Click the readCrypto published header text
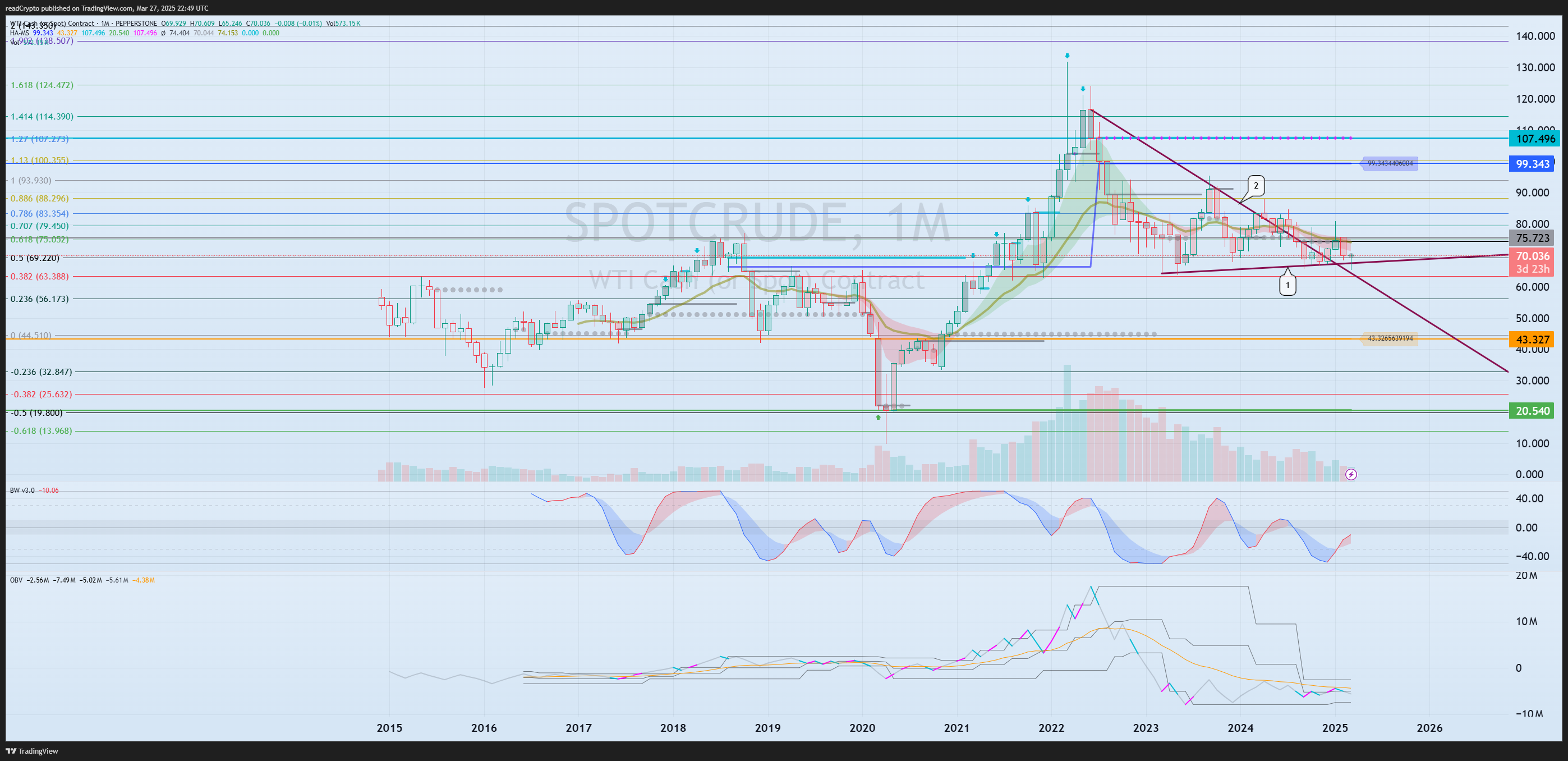 pos(107,8)
